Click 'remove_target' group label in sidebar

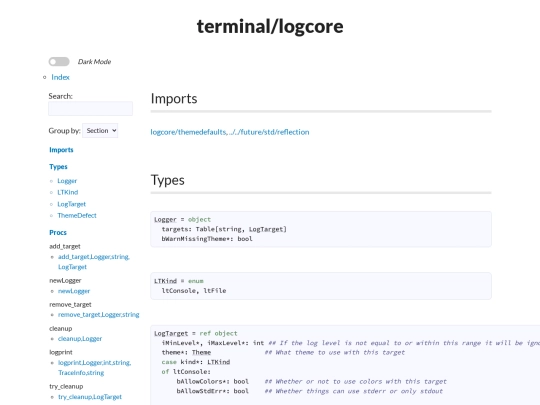70,304
